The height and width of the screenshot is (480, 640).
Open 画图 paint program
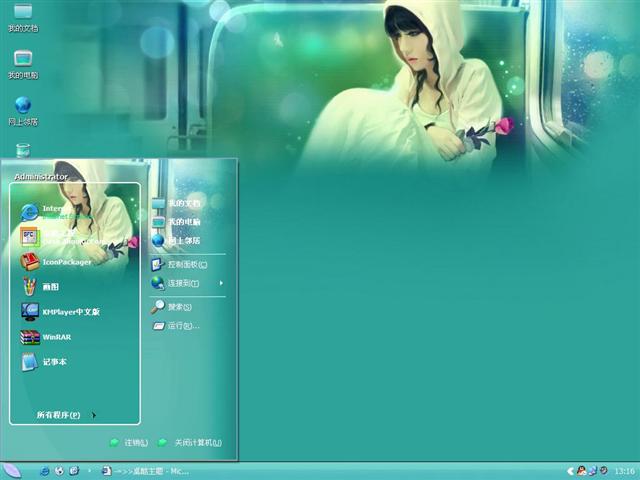[x=40, y=287]
